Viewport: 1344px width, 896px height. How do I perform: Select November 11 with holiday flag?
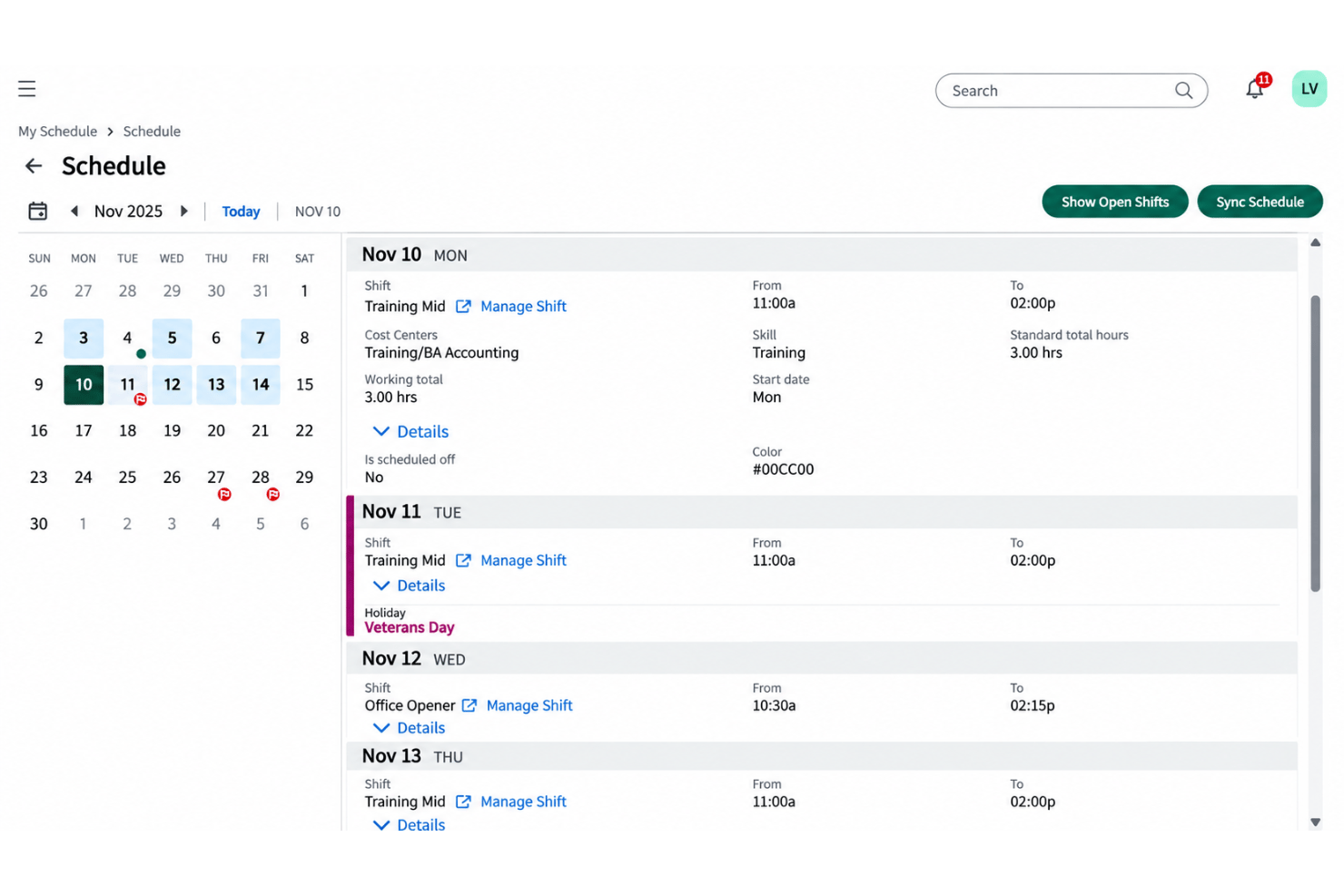(x=128, y=385)
